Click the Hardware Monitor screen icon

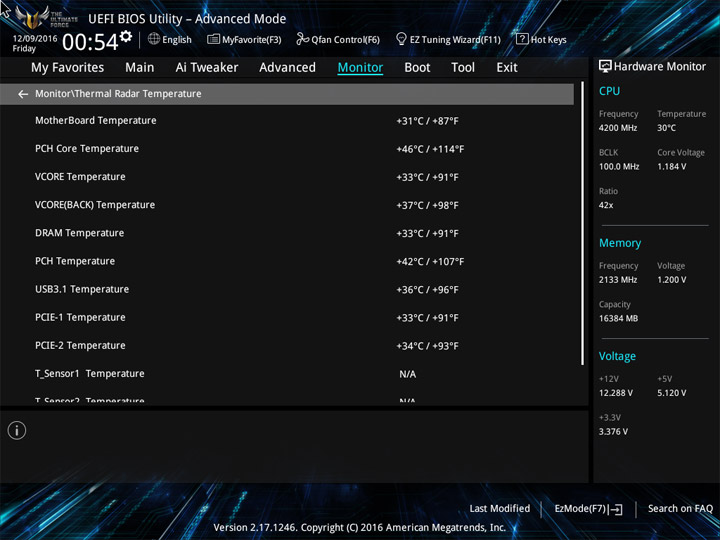pyautogui.click(x=605, y=67)
